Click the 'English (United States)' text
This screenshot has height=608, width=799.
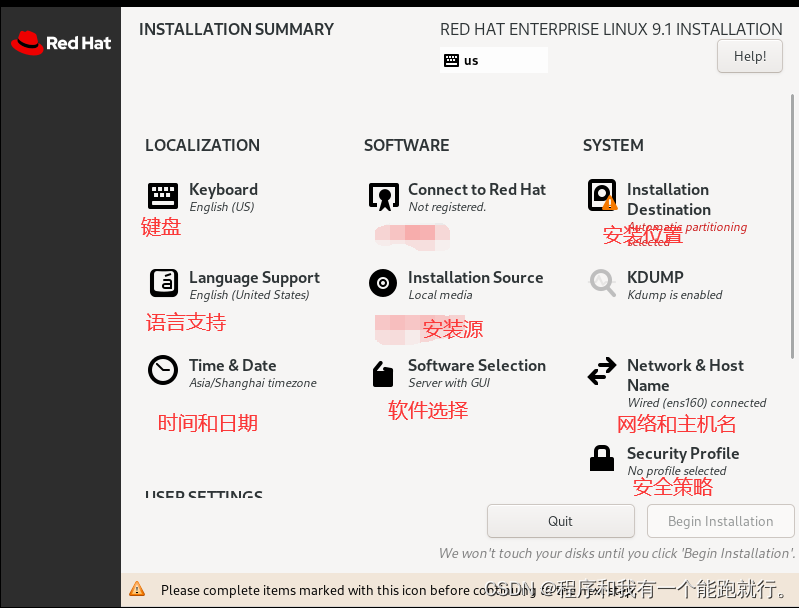tap(249, 295)
